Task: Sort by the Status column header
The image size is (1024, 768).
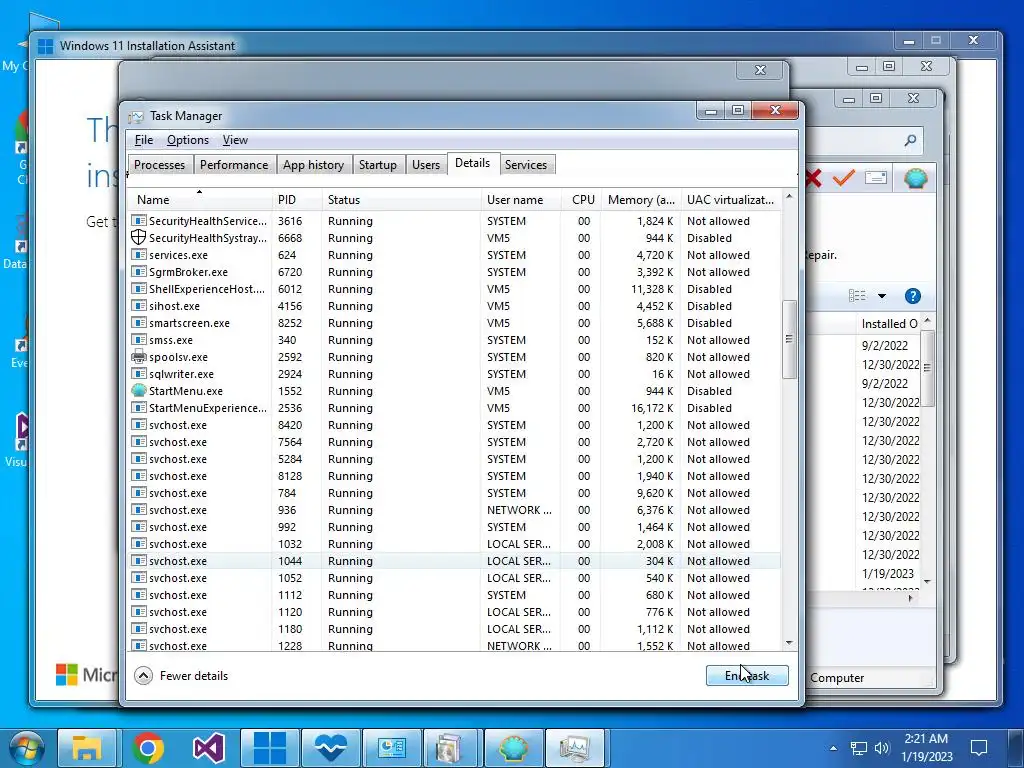Action: pyautogui.click(x=401, y=199)
